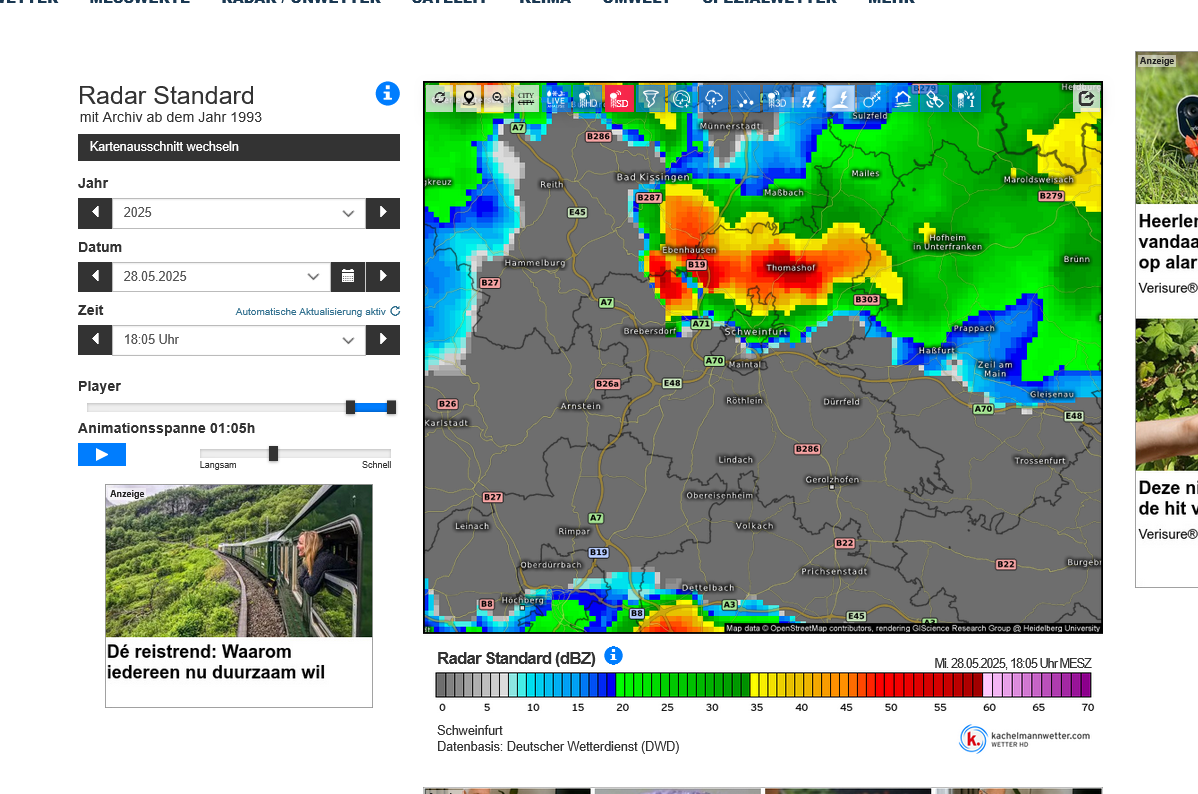Screen dimensions: 1198x794
Task: Click Kartenausschnitt wechseln button
Action: click(238, 147)
